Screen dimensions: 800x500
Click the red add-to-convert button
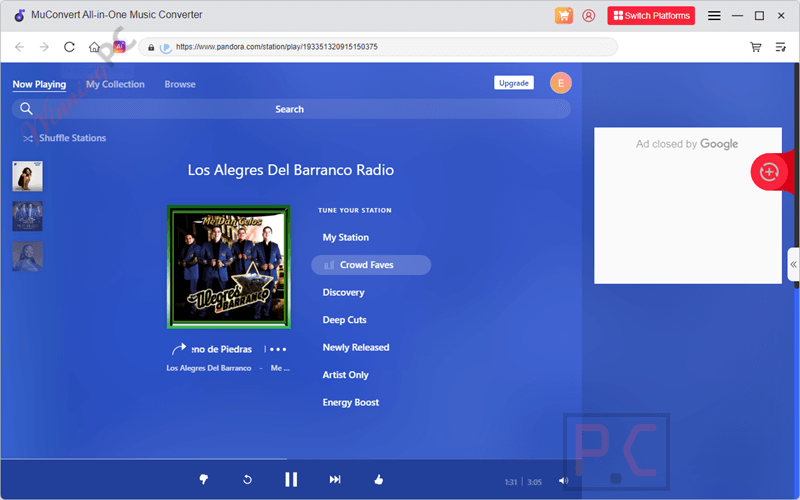(769, 172)
